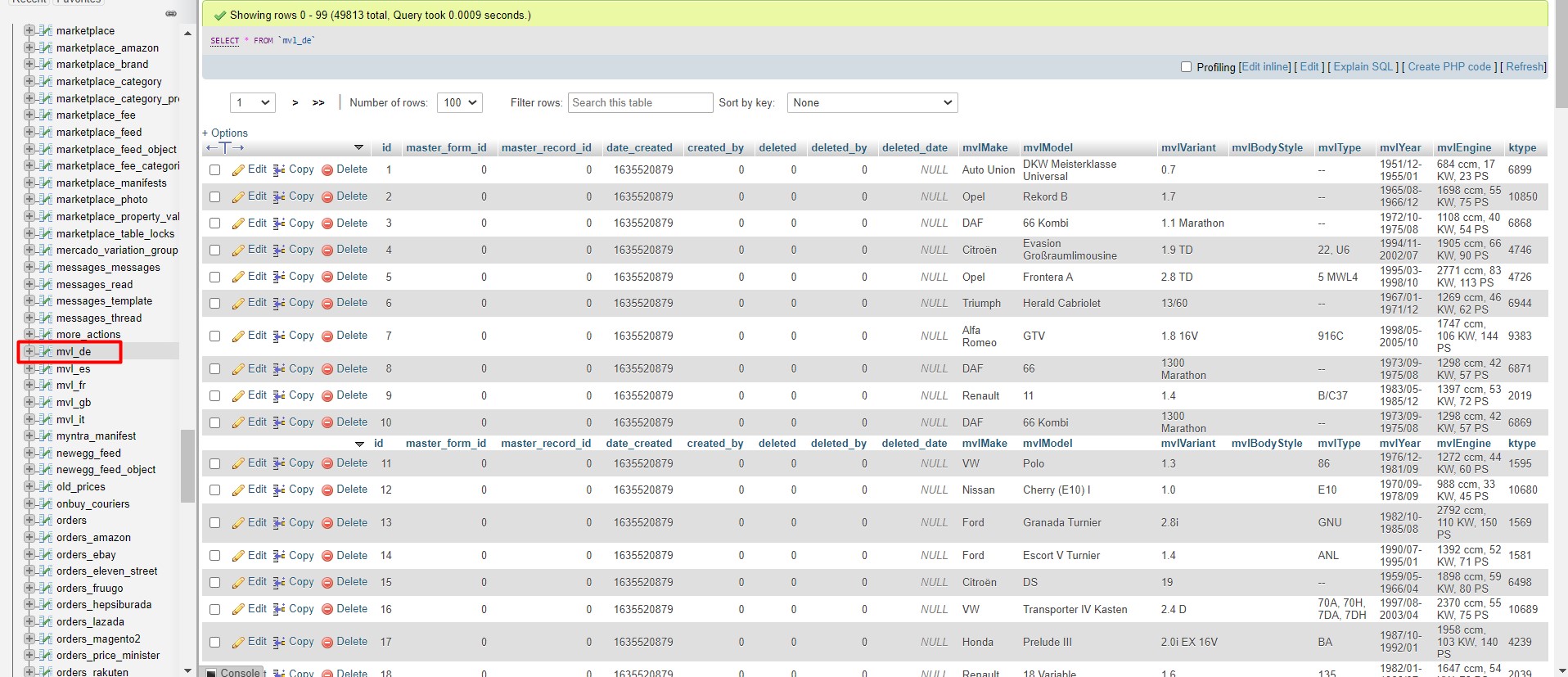The height and width of the screenshot is (677, 1568).
Task: Expand the messages_thread table node
Action: [x=29, y=318]
